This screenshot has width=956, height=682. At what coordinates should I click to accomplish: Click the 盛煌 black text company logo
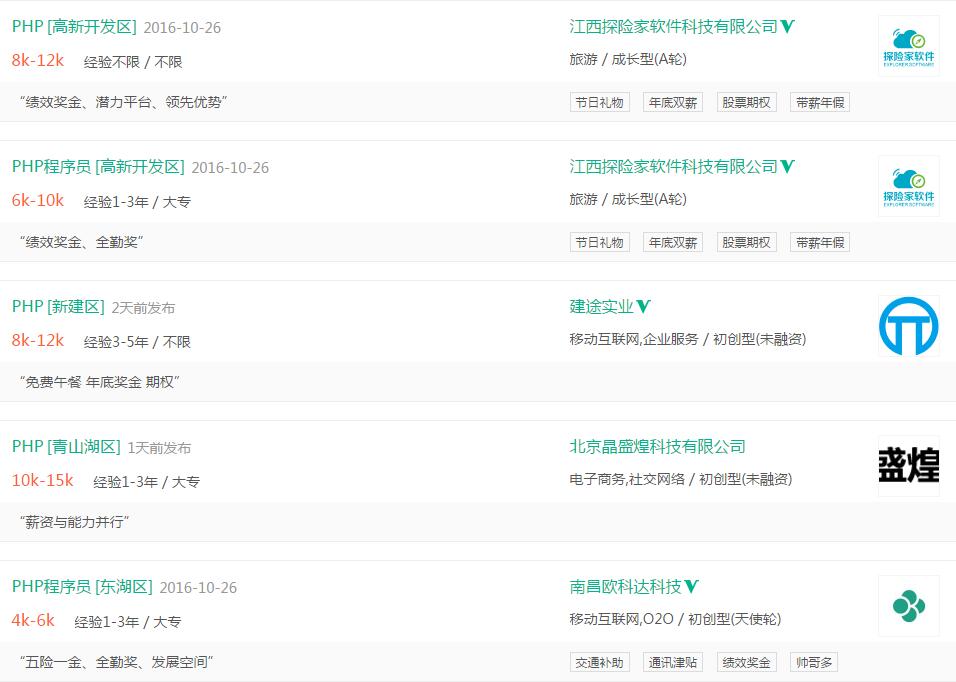coord(908,466)
